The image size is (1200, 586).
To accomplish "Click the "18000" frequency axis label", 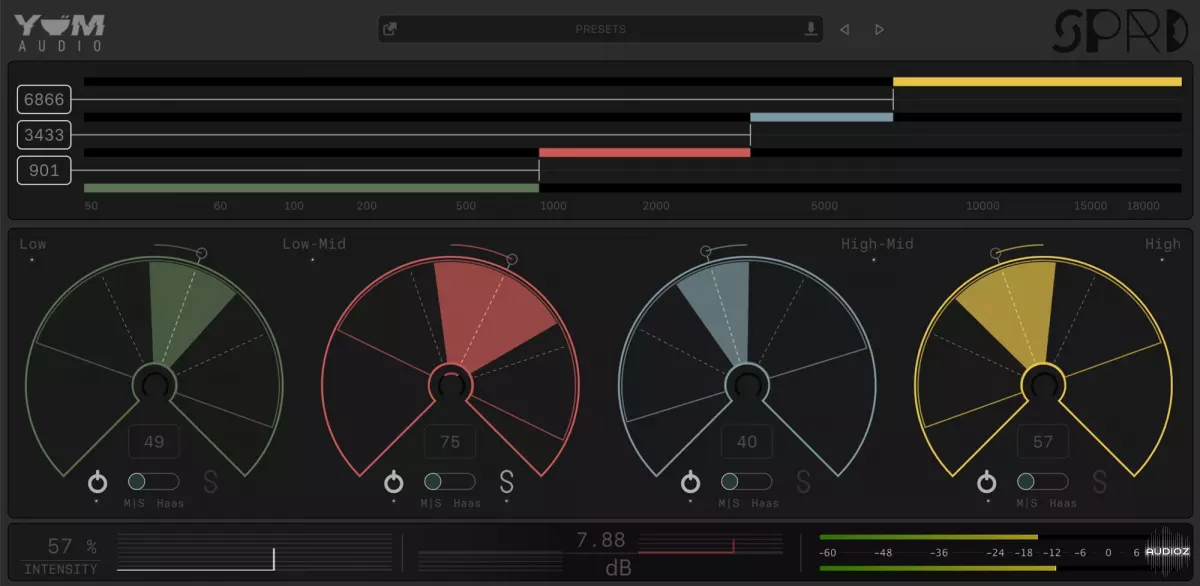I will pos(1143,206).
